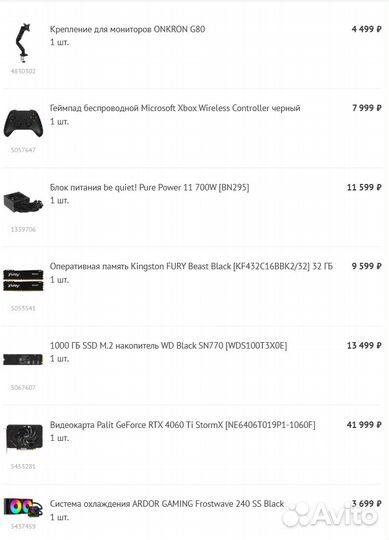Click the product code under the SSD image
The width and height of the screenshot is (389, 540).
23,387
